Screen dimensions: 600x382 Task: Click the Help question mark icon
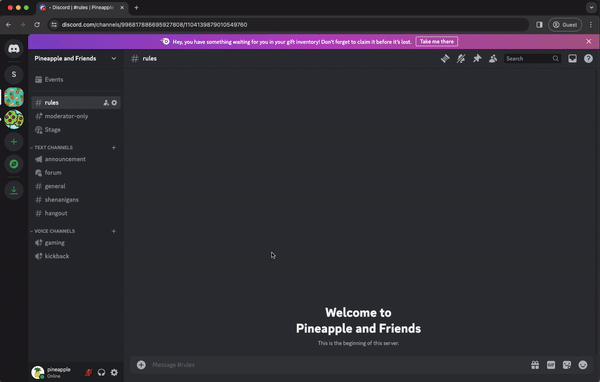coord(588,59)
